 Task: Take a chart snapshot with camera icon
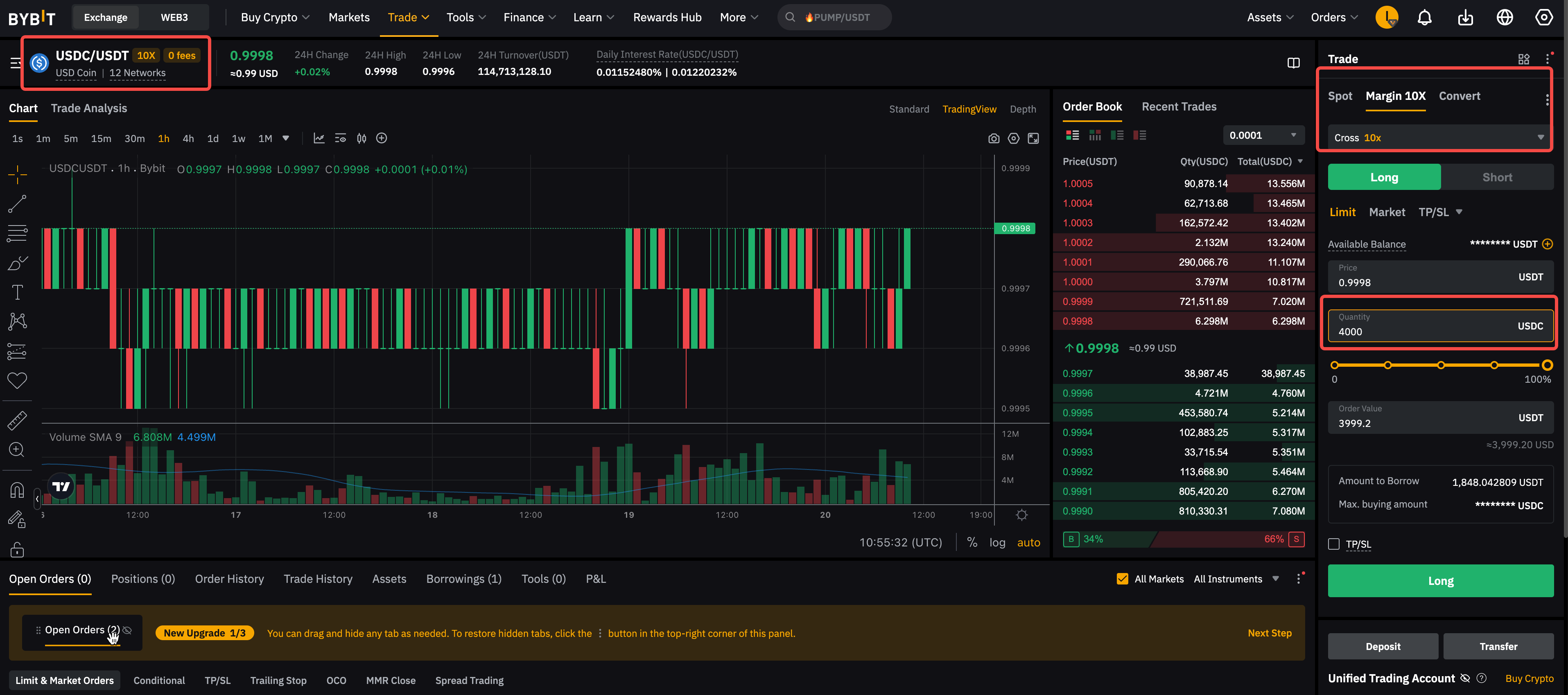click(993, 139)
